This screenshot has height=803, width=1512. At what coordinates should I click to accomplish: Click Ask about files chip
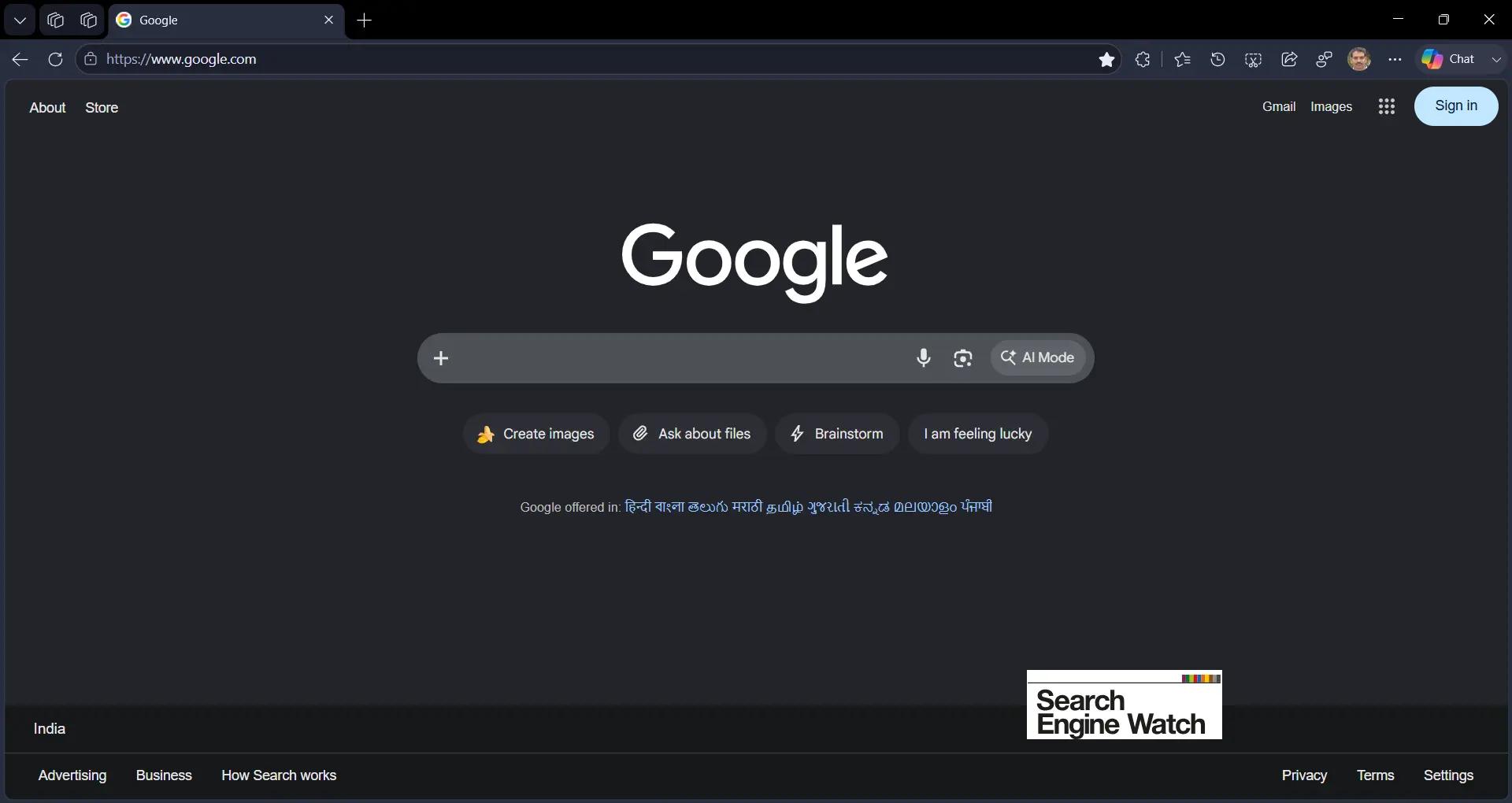tap(692, 434)
